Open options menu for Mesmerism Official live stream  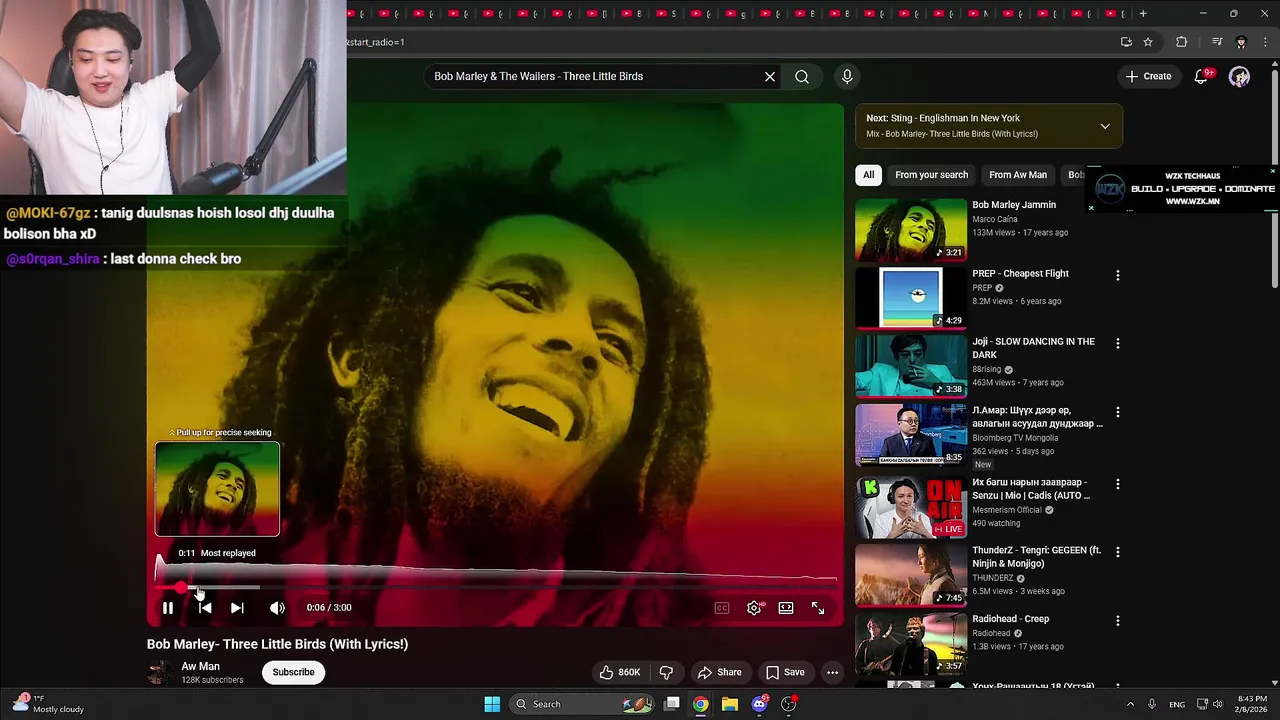pos(1118,484)
